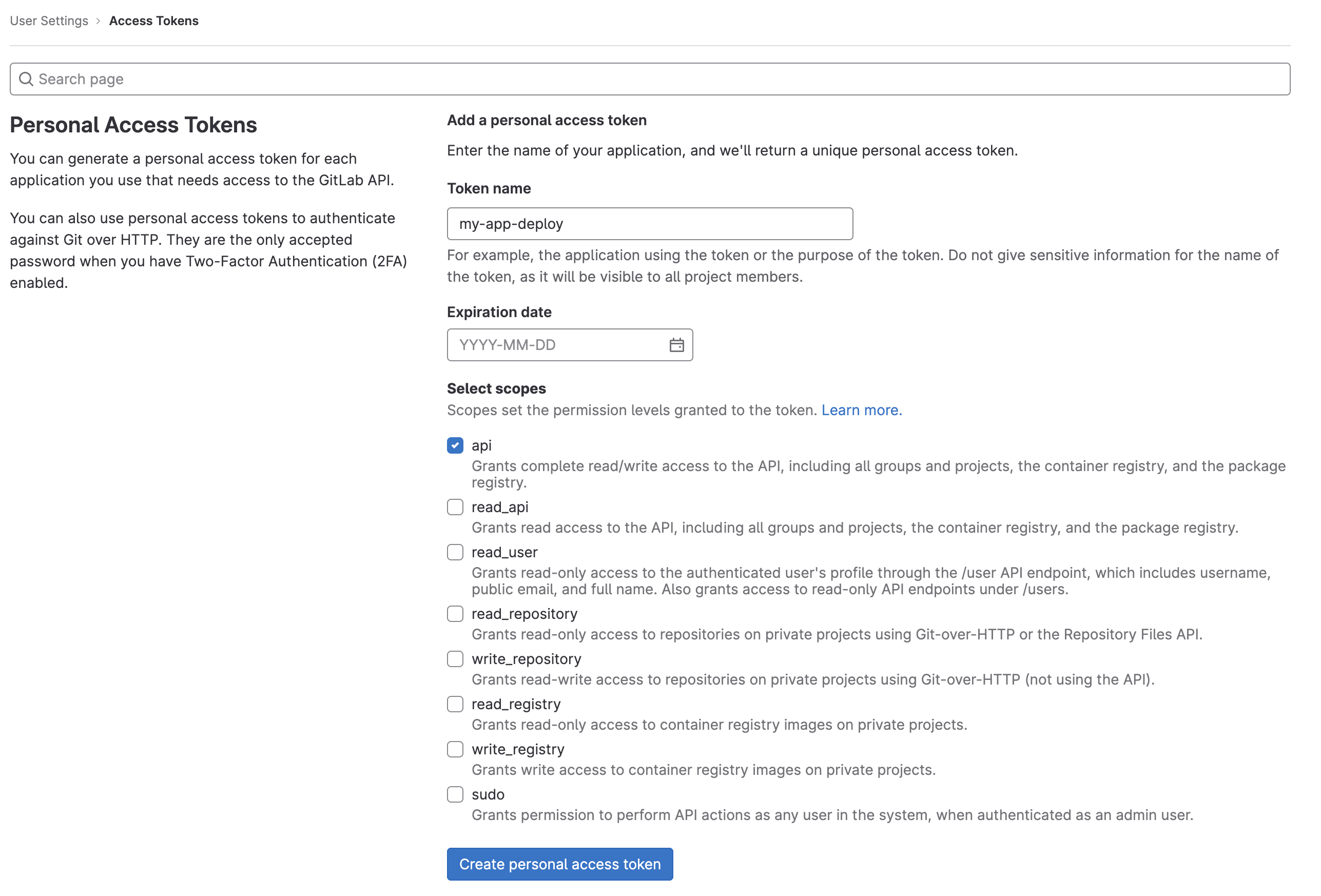Enable the sudo scope checkbox

pyautogui.click(x=455, y=794)
